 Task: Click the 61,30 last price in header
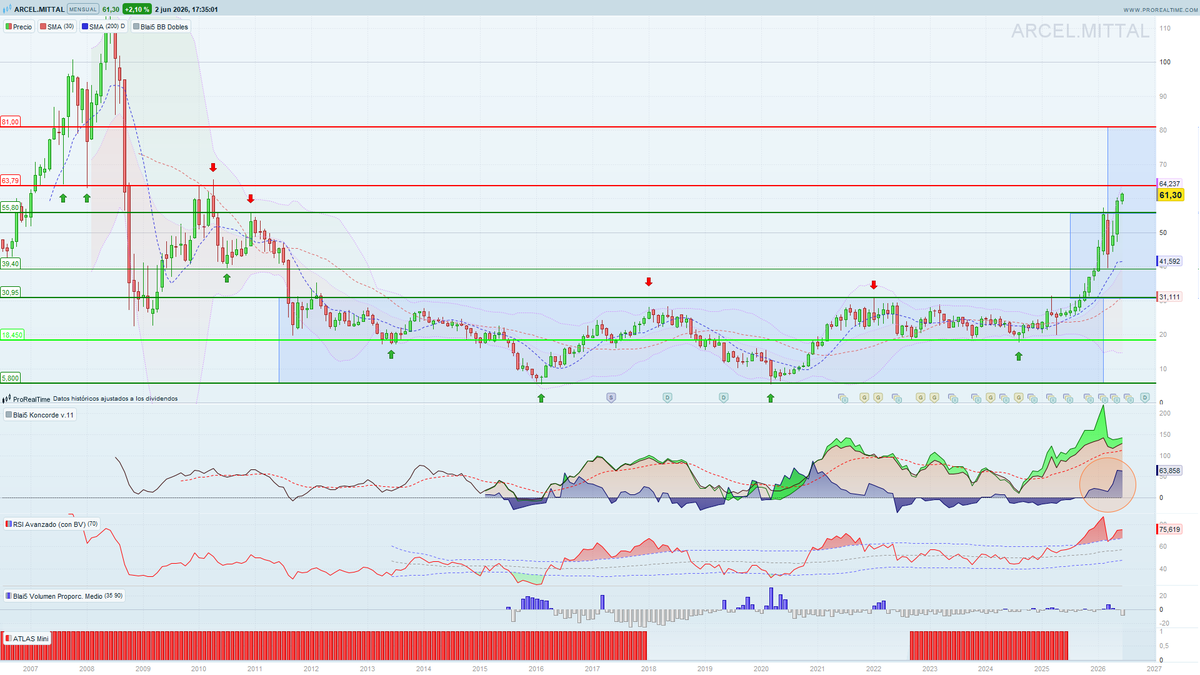tap(111, 8)
